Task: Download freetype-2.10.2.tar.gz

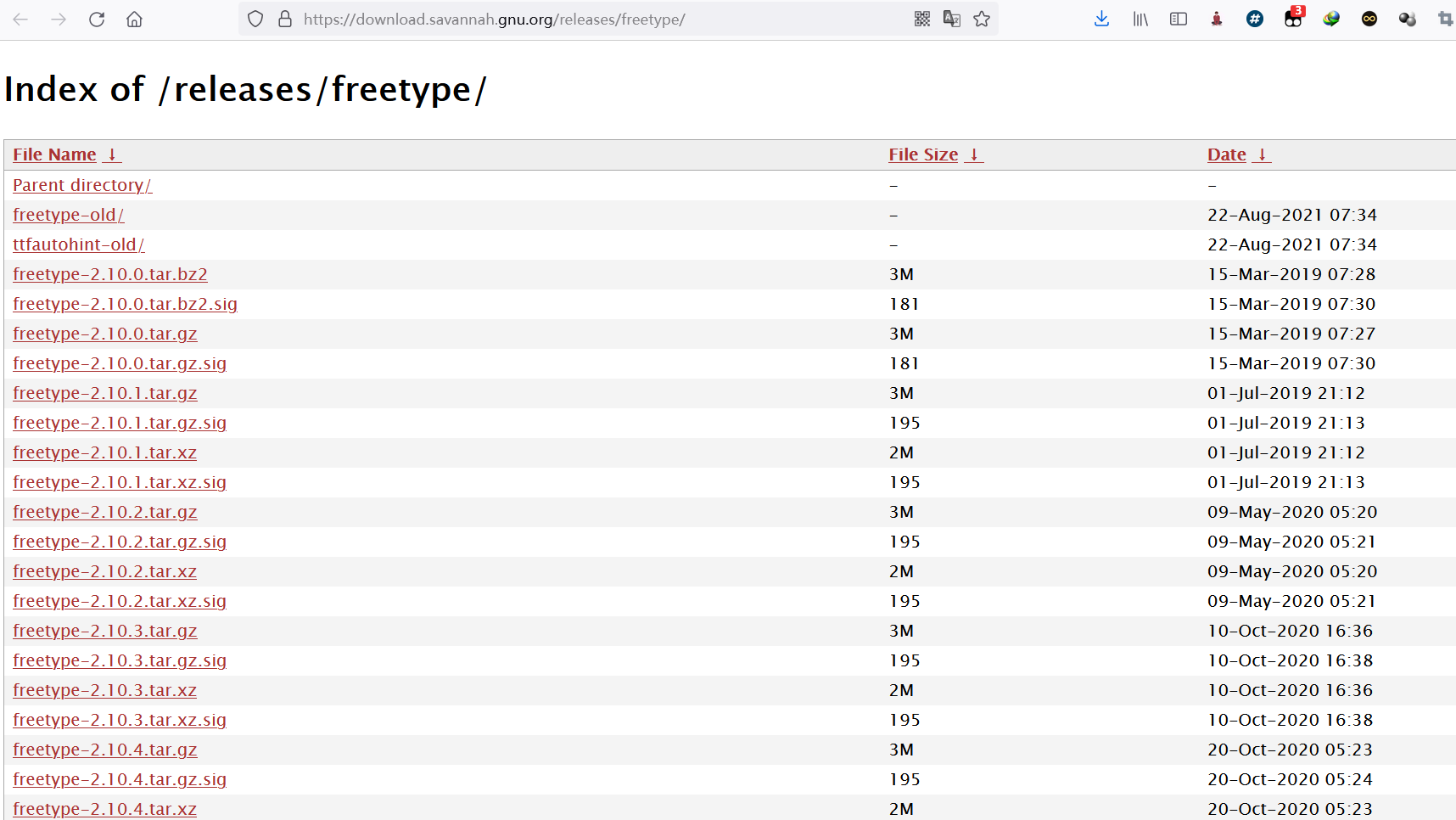Action: [105, 512]
